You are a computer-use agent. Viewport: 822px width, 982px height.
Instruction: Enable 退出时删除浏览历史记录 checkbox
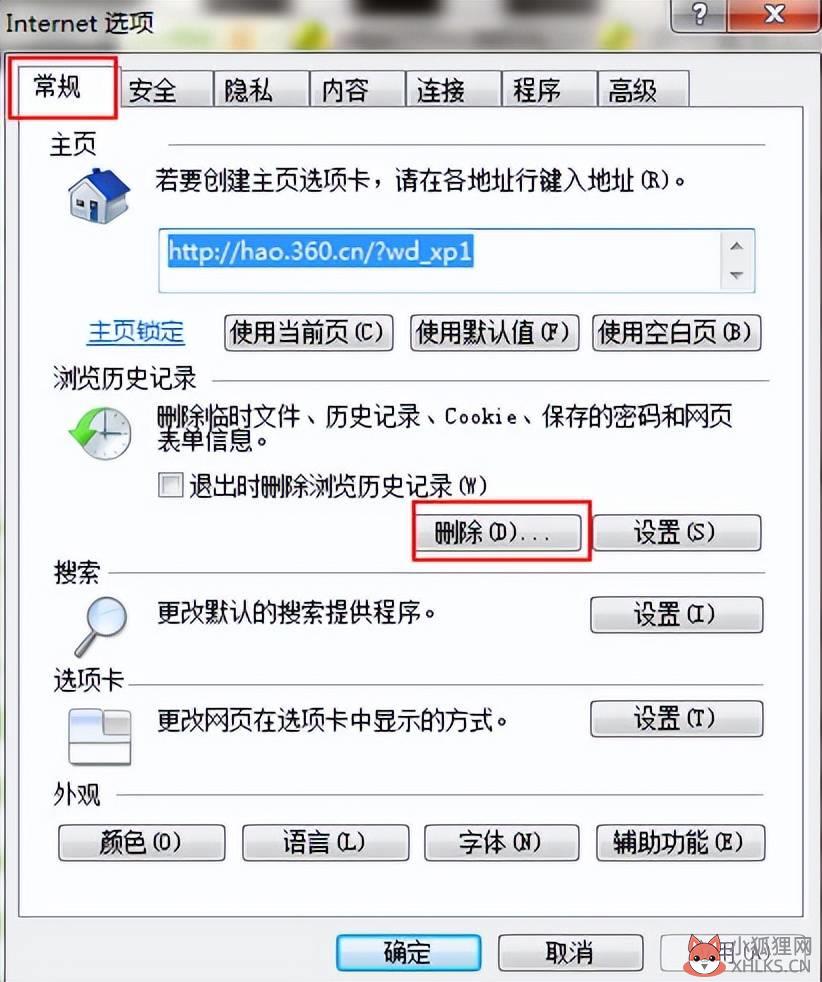tap(170, 485)
